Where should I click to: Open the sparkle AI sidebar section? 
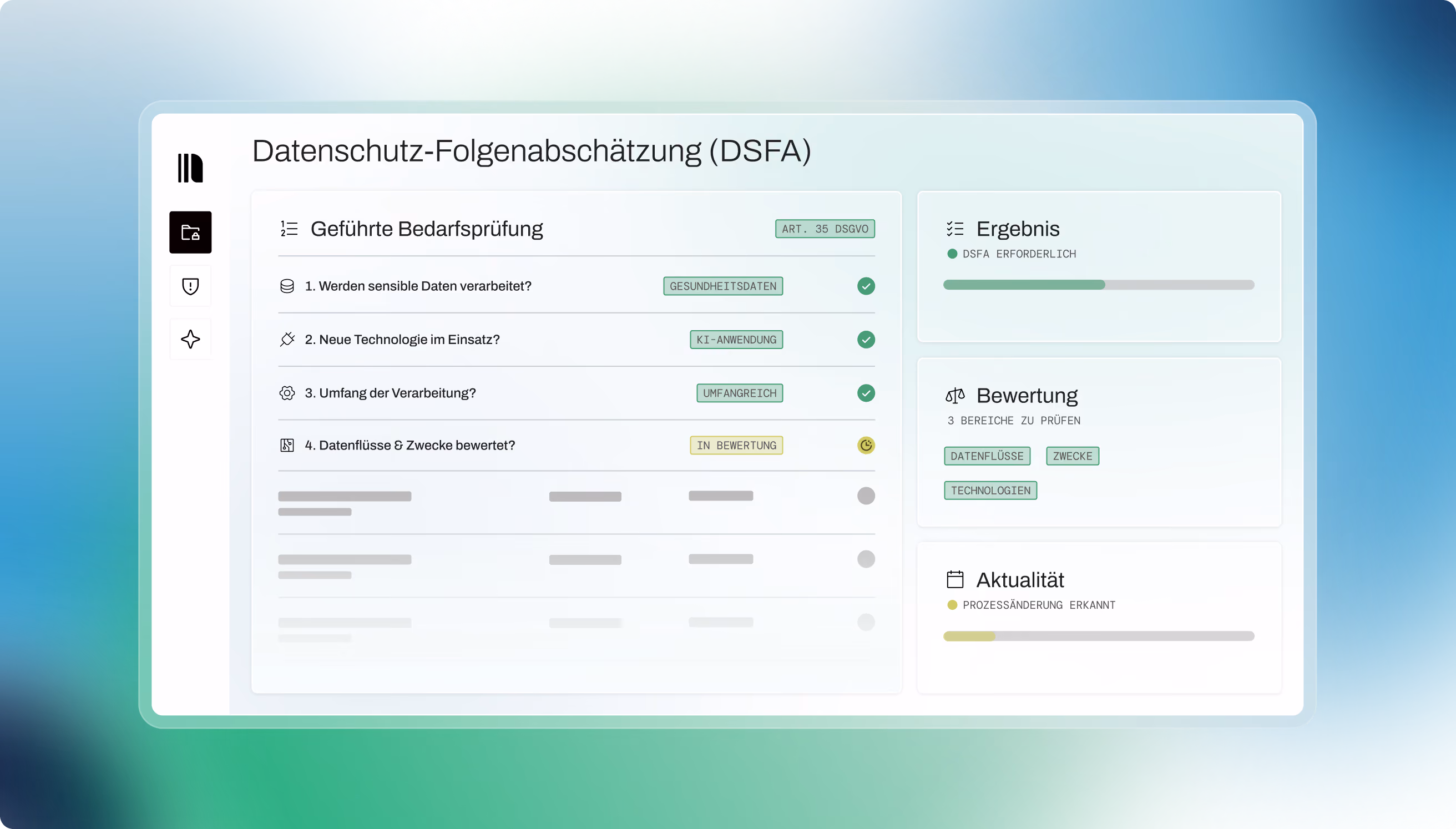(190, 340)
